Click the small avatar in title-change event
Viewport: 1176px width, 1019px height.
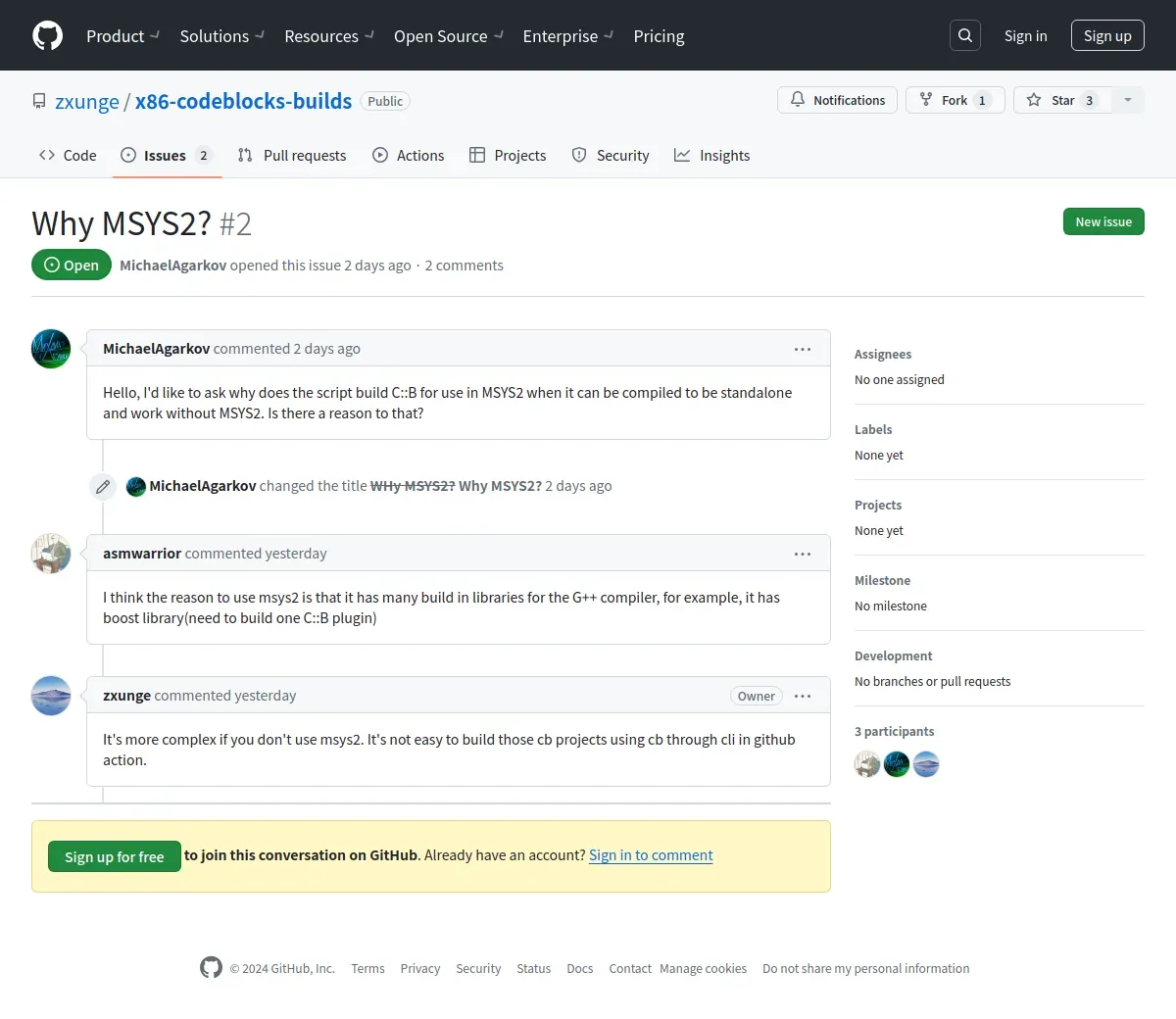(x=136, y=486)
